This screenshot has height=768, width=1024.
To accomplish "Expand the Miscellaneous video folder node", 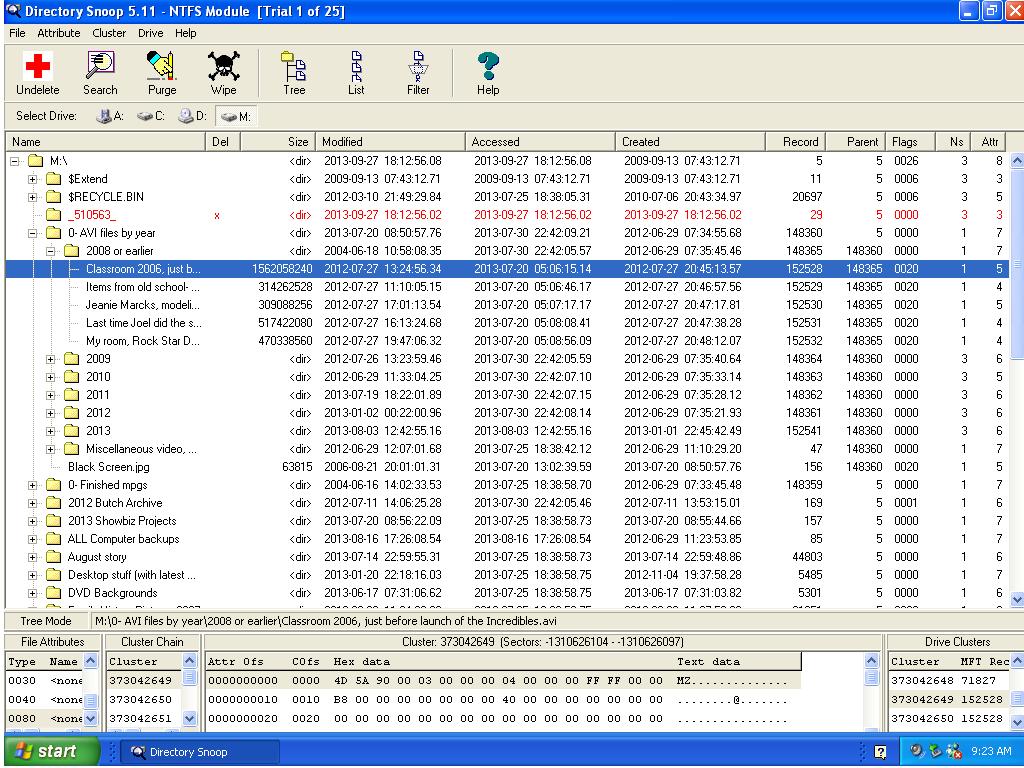I will pos(50,449).
